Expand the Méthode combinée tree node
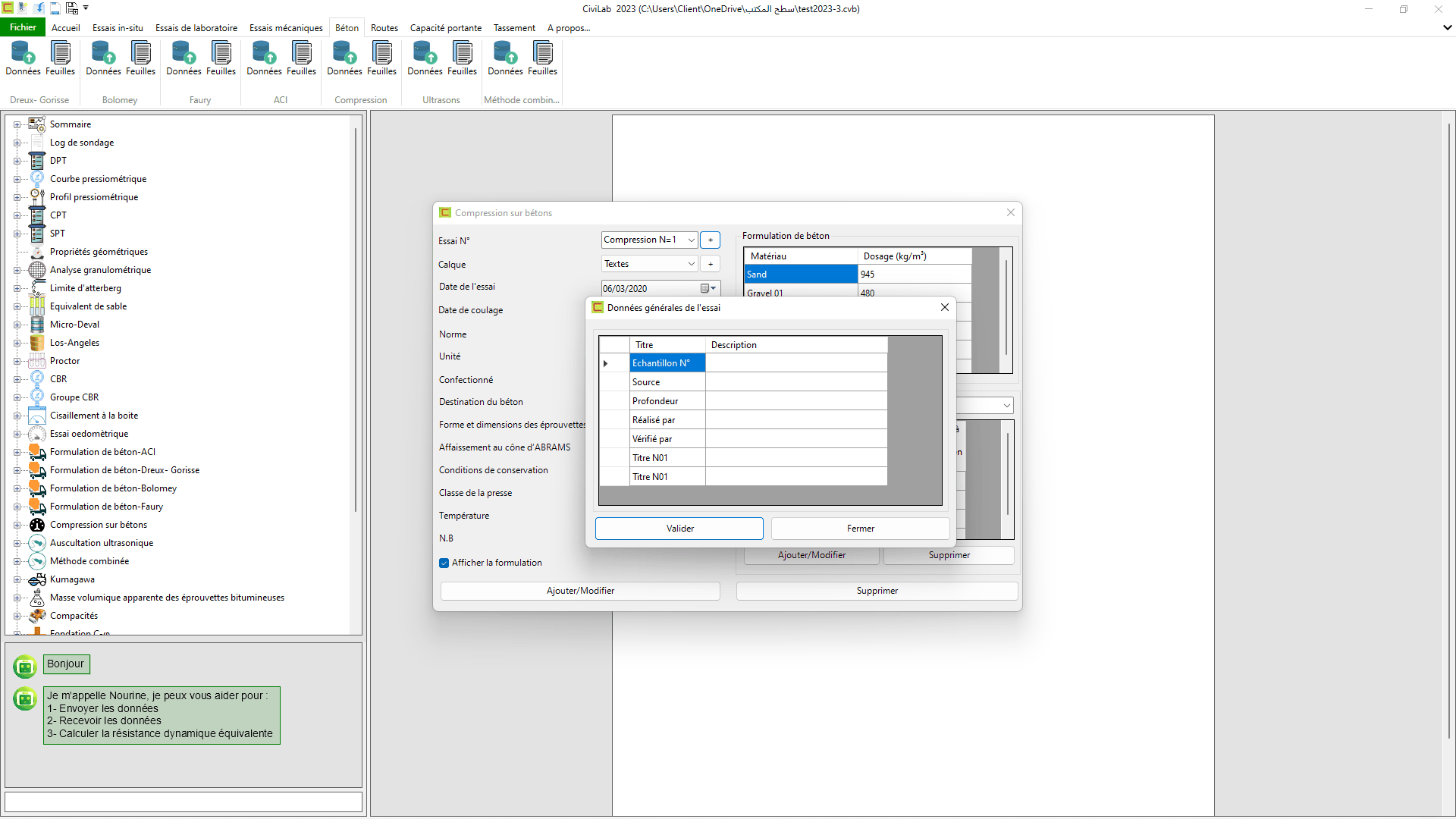1456x819 pixels. pyautogui.click(x=17, y=561)
